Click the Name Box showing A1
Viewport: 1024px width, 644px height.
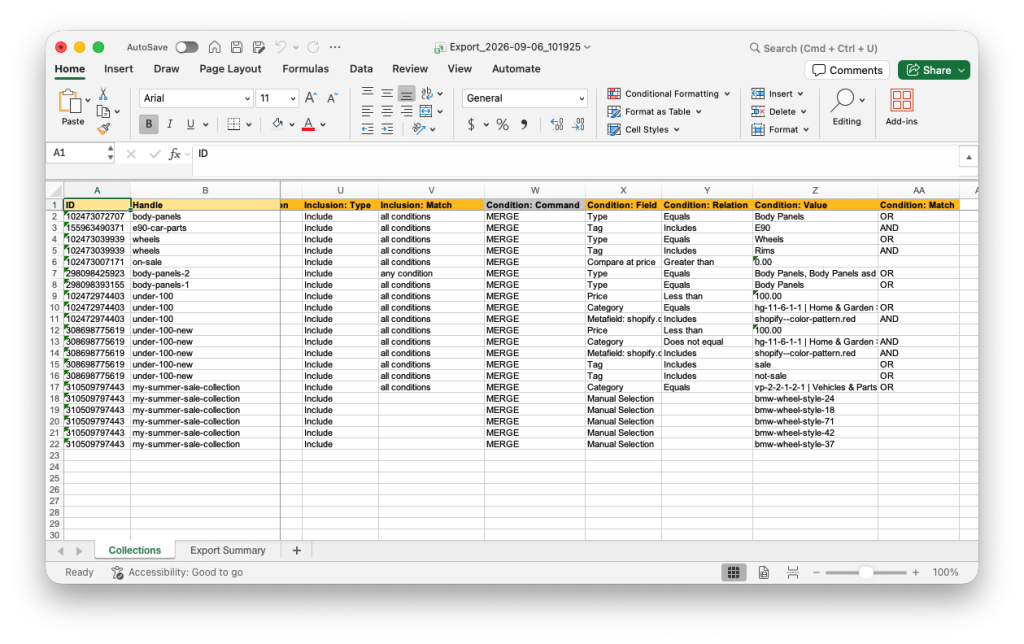[79, 153]
